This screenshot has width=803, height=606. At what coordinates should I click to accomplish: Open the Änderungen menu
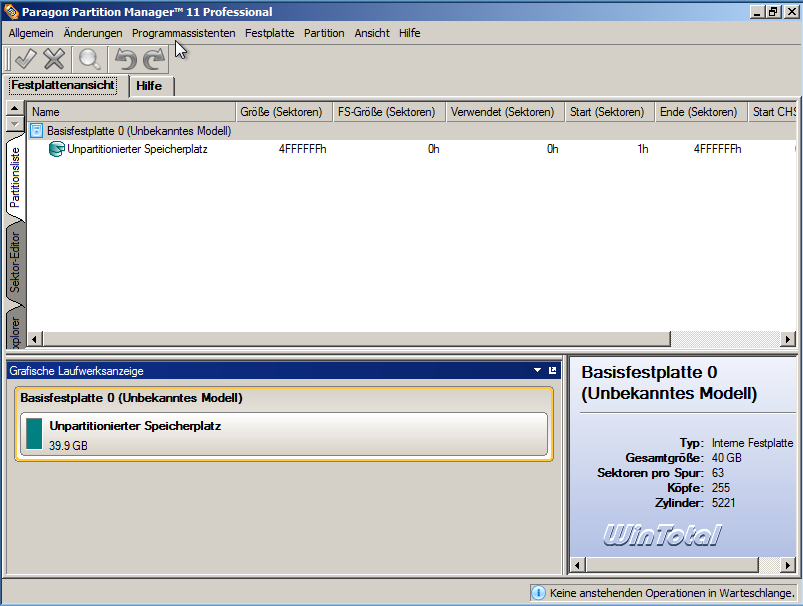click(x=93, y=33)
